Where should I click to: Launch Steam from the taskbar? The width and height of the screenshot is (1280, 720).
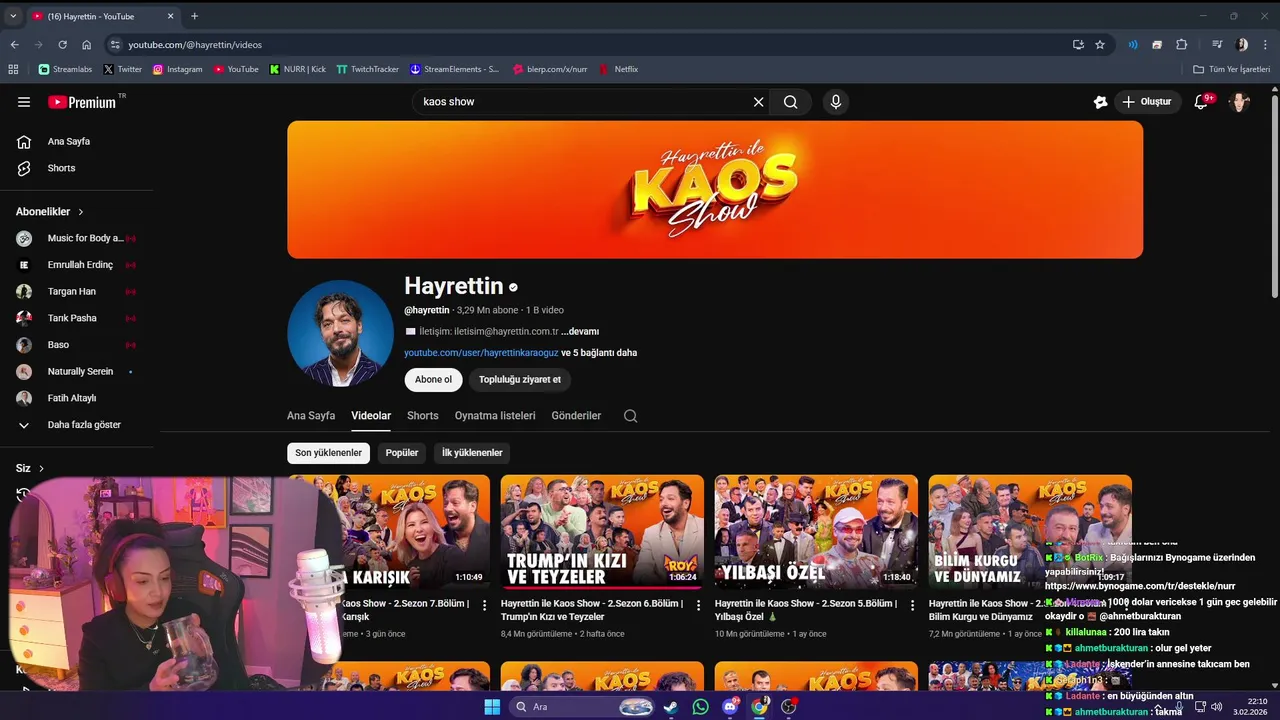[670, 707]
